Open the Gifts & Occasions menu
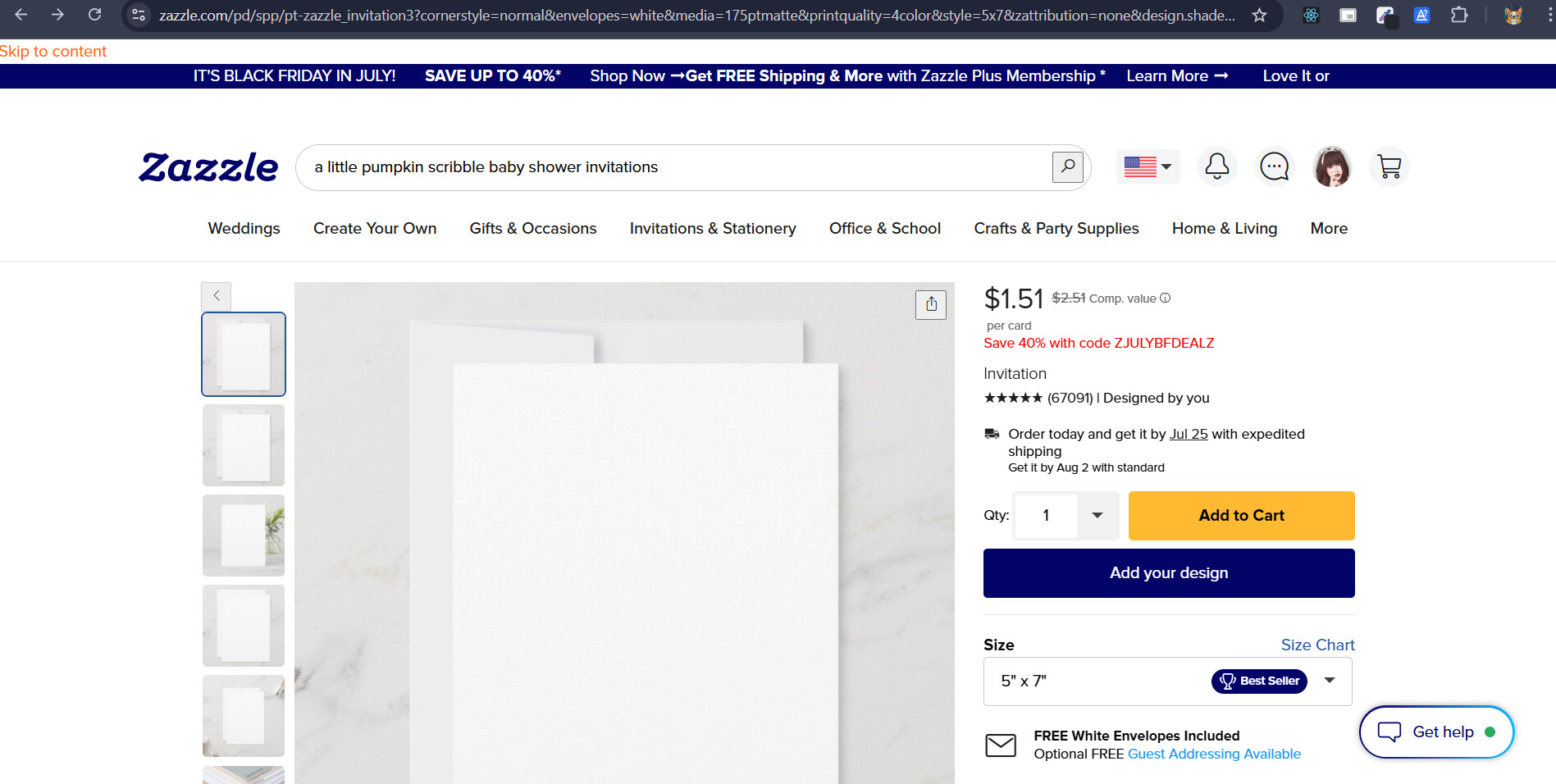 pos(533,229)
